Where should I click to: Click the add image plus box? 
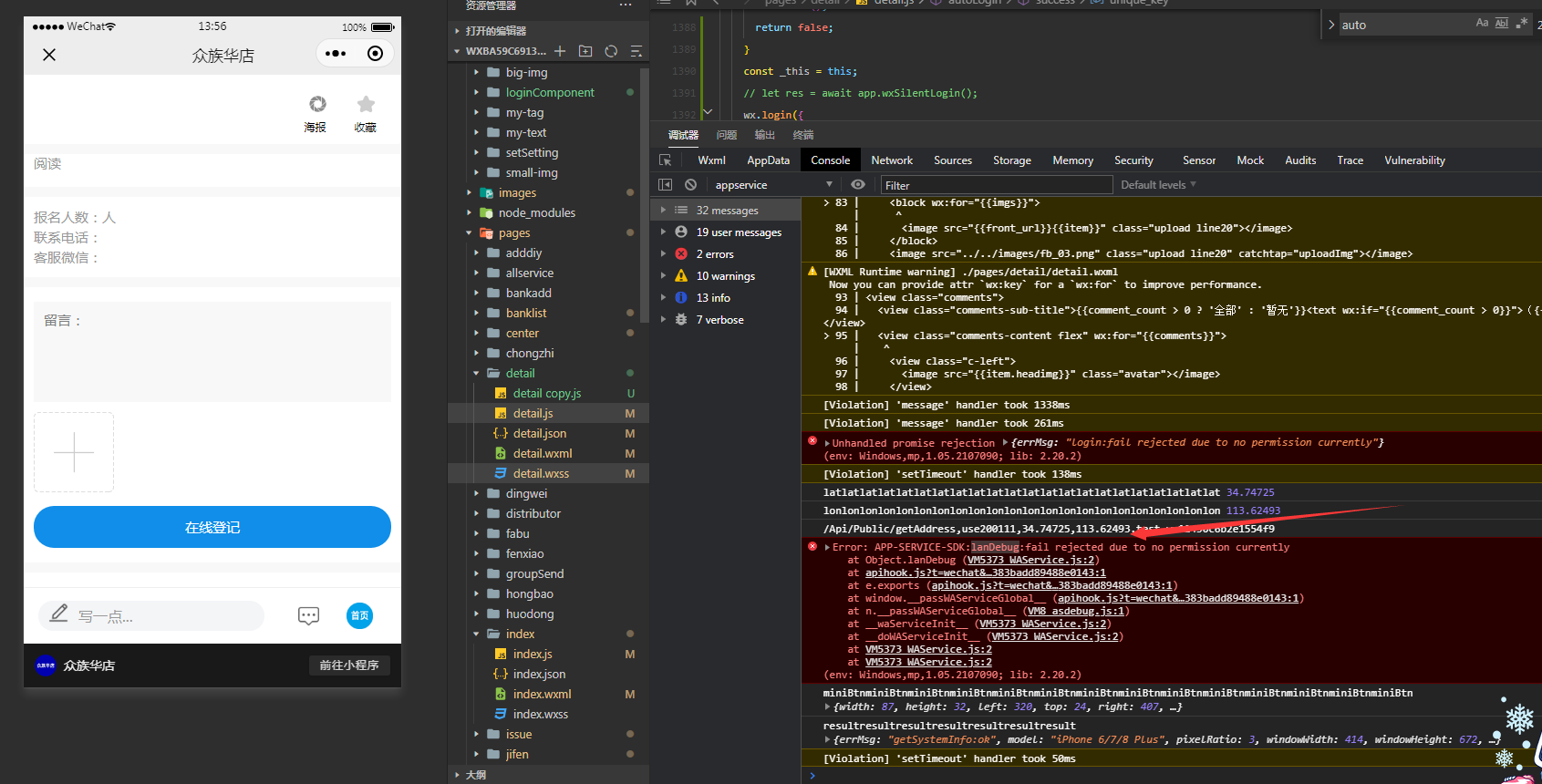coord(74,452)
